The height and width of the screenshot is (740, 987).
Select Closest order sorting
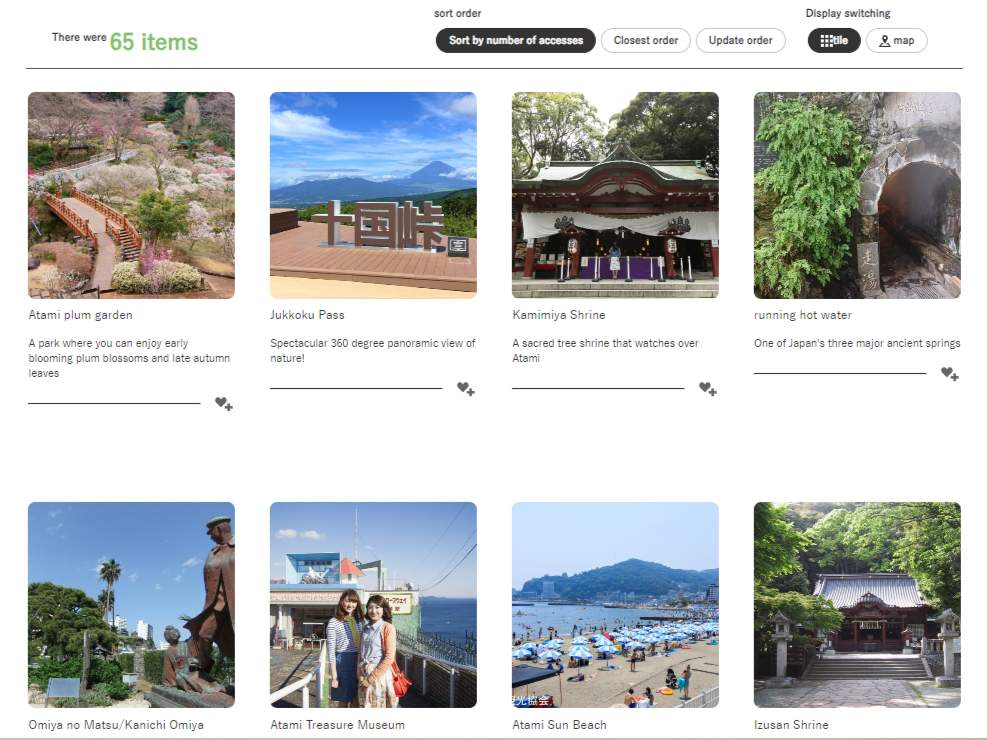pos(645,41)
